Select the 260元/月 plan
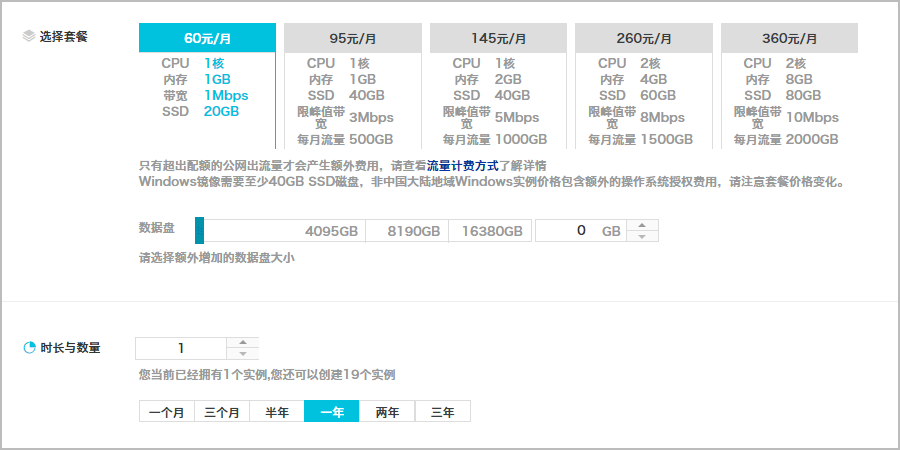This screenshot has height=450, width=900. tap(643, 38)
